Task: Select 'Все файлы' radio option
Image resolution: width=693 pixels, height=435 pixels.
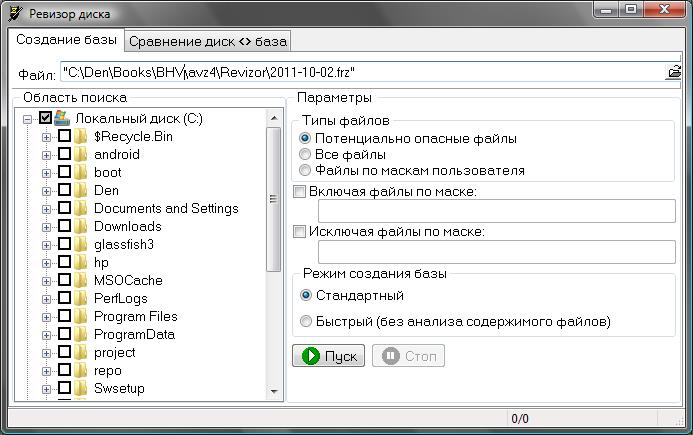Action: pyautogui.click(x=306, y=155)
